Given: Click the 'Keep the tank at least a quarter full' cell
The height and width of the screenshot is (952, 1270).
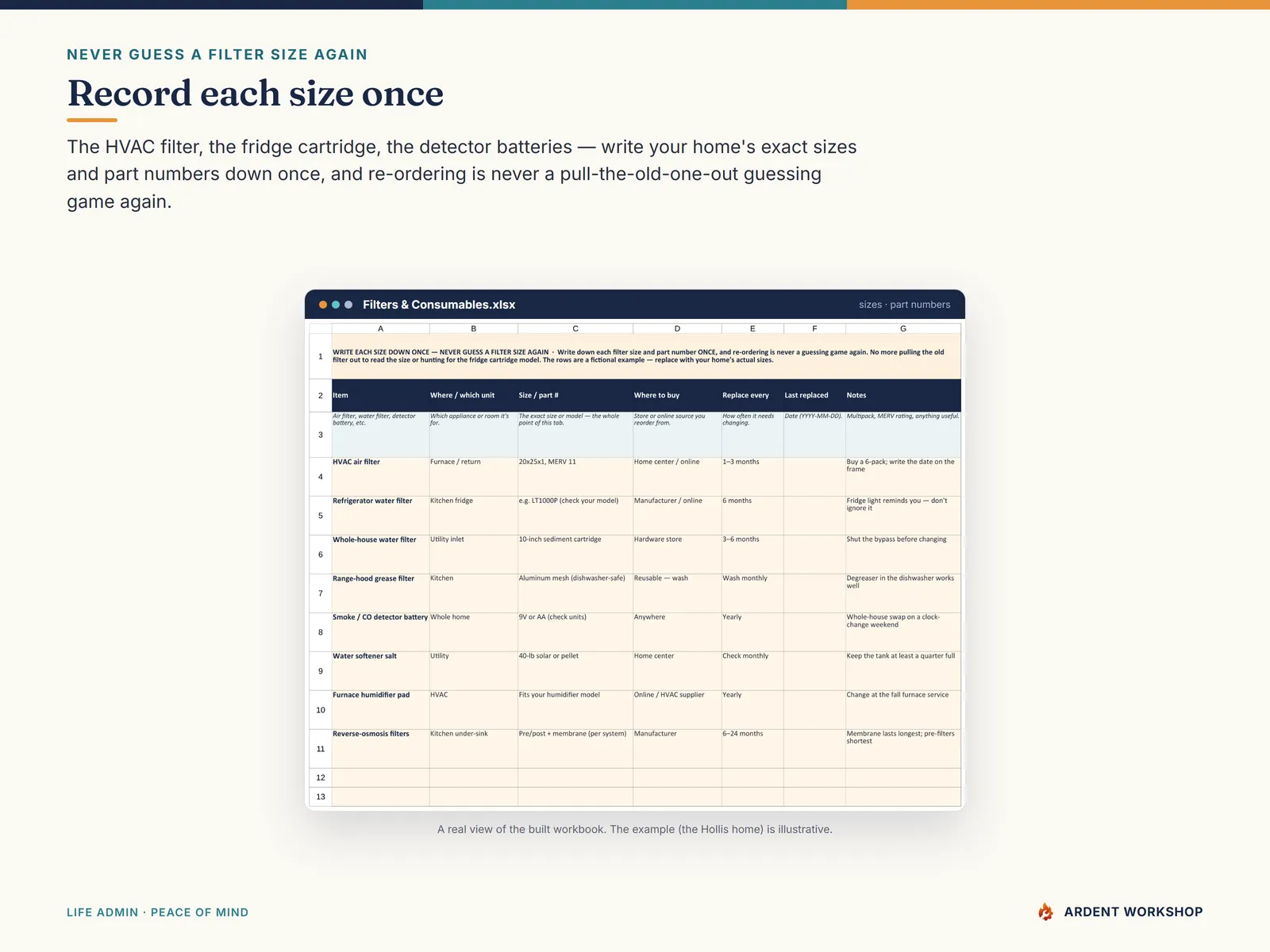Looking at the screenshot, I should pyautogui.click(x=903, y=671).
